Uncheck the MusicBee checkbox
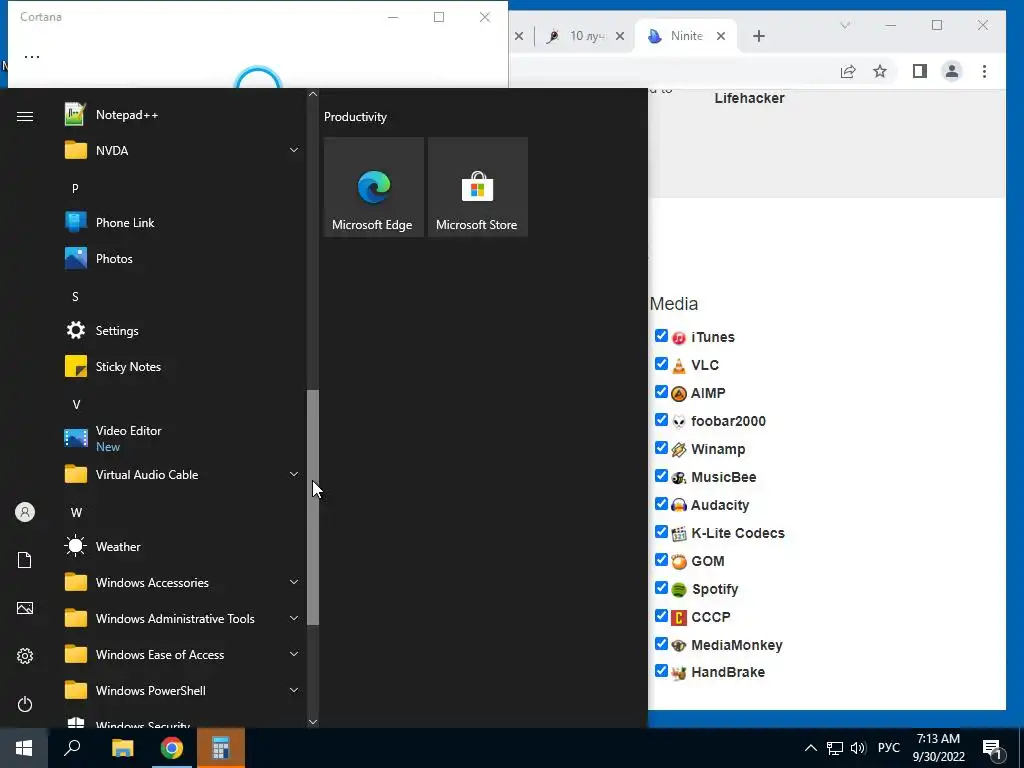The height and width of the screenshot is (768, 1024). coord(662,476)
